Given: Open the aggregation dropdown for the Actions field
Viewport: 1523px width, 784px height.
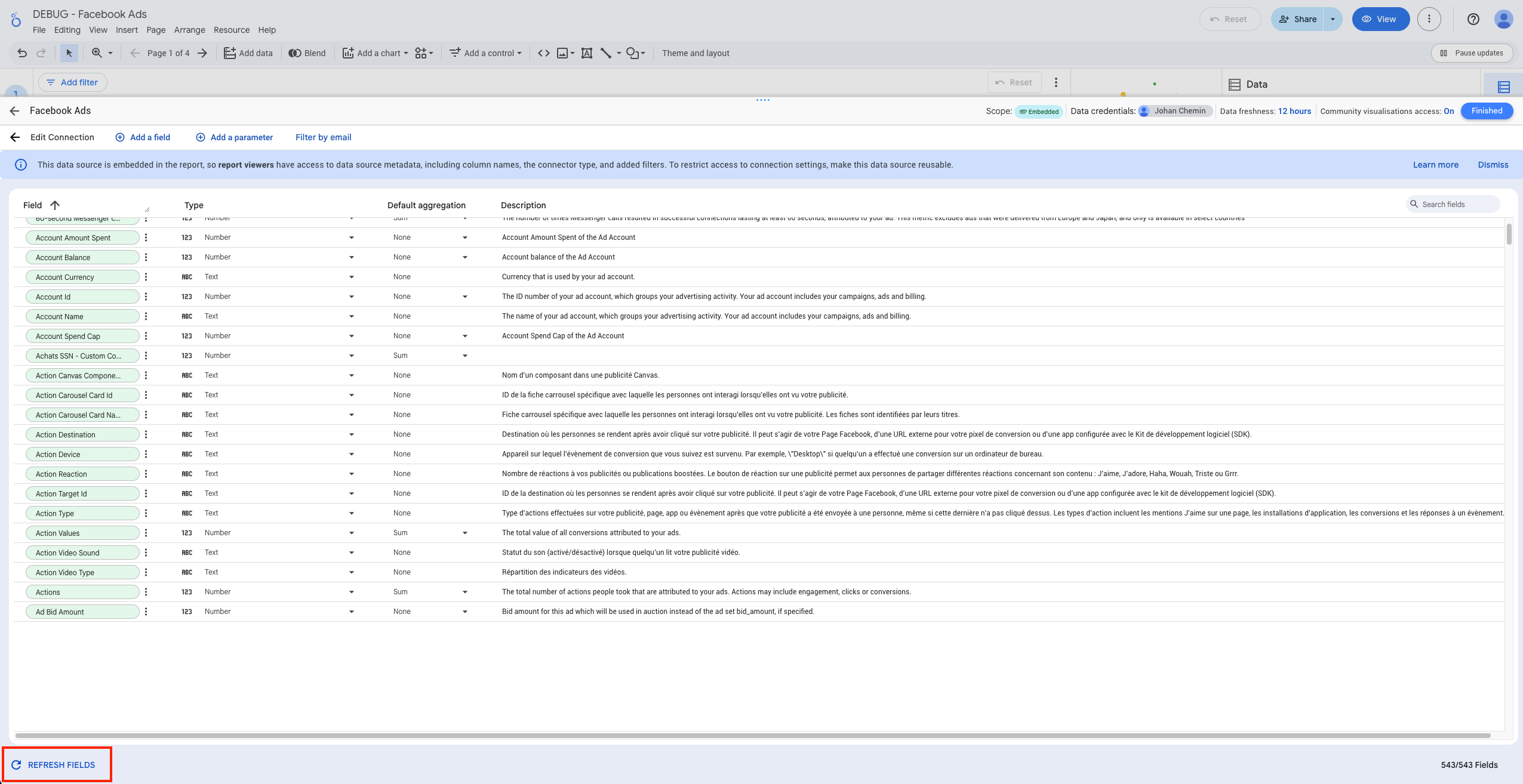Looking at the screenshot, I should pos(464,592).
